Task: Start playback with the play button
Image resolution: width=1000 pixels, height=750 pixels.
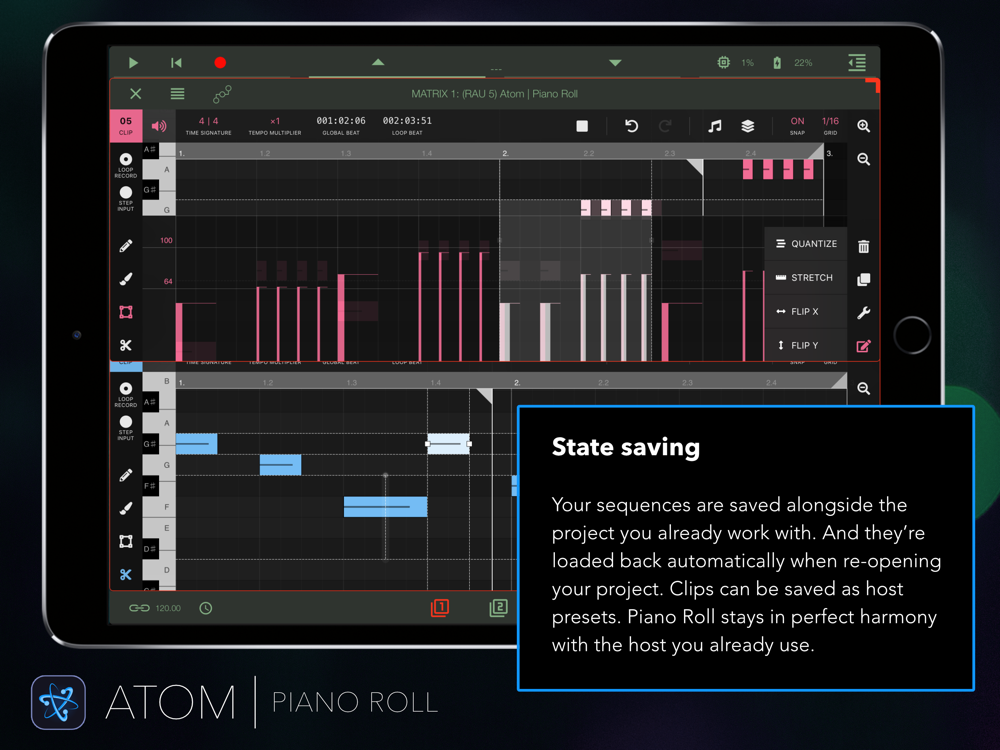Action: (x=133, y=62)
